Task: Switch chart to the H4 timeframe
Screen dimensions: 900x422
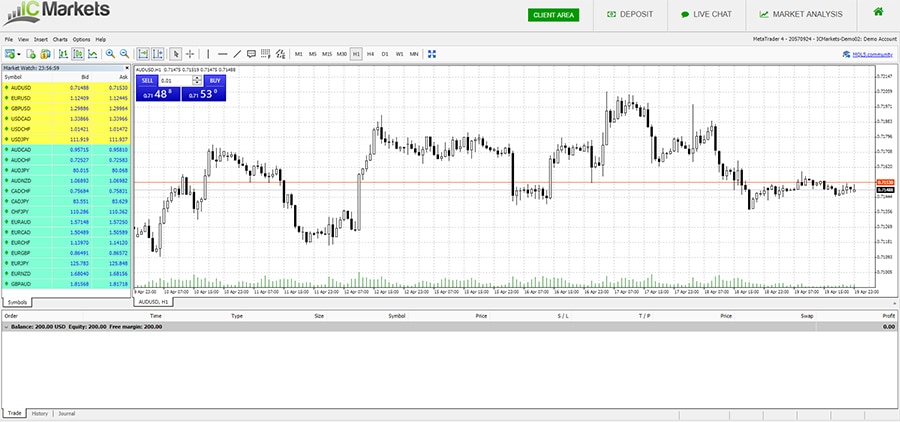Action: tap(370, 53)
